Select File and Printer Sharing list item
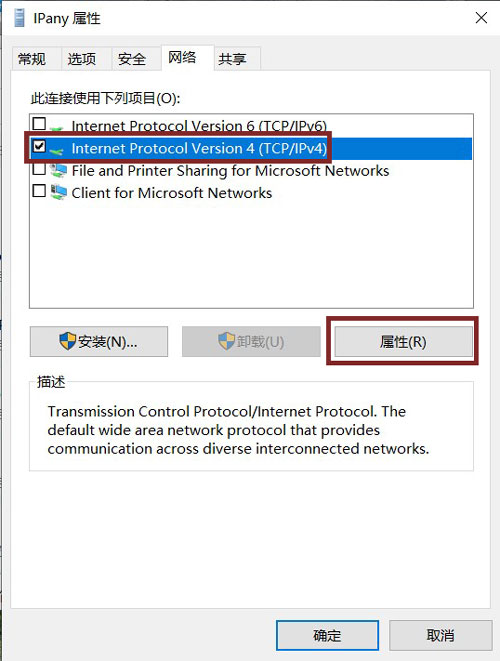500x661 pixels. (251, 171)
